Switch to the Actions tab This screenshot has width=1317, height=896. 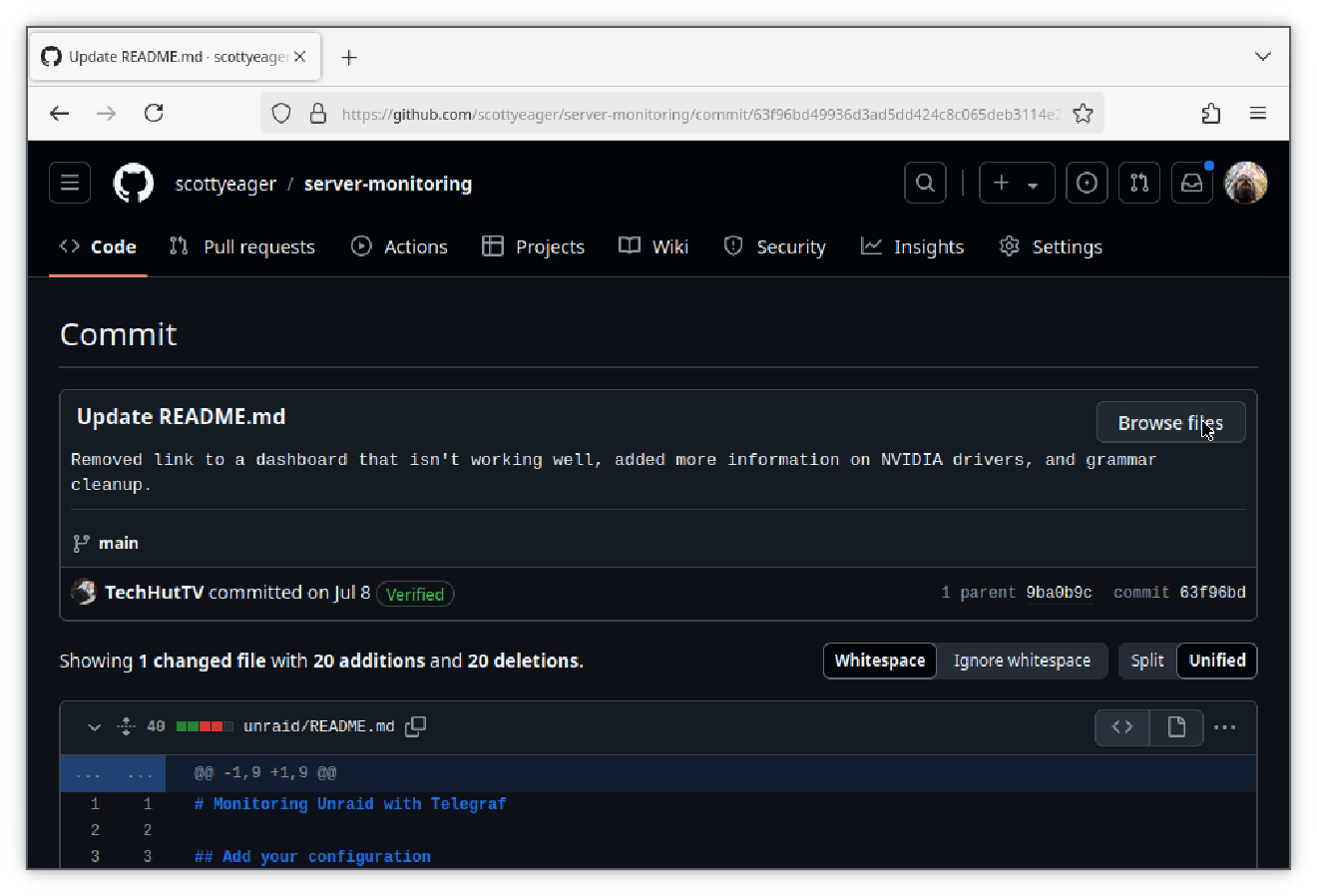(399, 246)
